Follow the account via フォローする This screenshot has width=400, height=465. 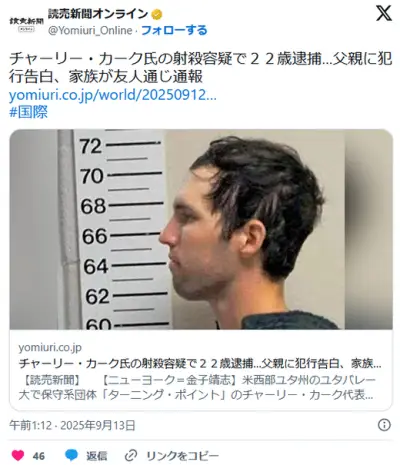pos(174,30)
